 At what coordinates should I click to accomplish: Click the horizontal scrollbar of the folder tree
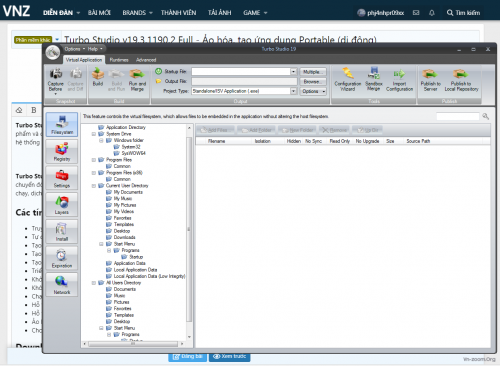133,344
